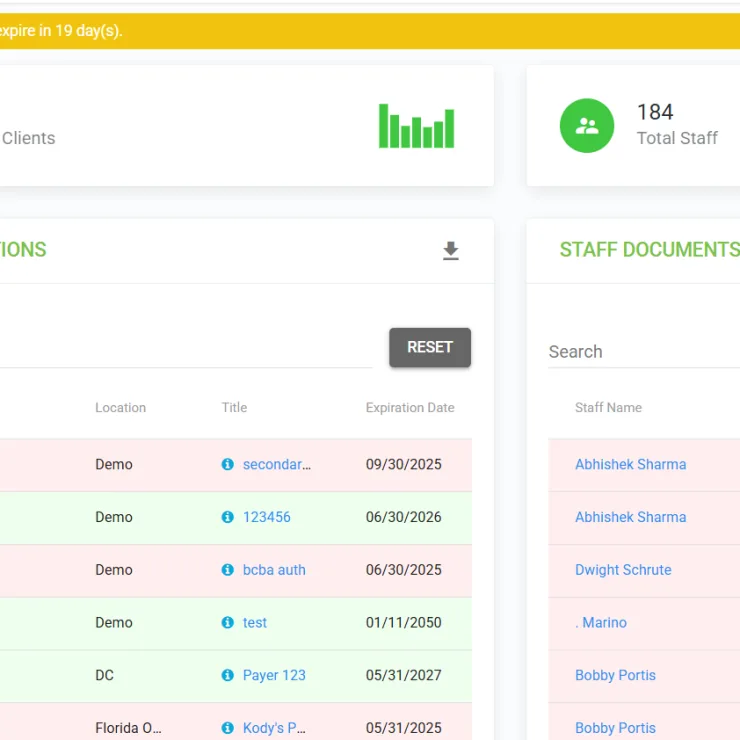The height and width of the screenshot is (740, 740).
Task: Click the RESET button
Action: (430, 347)
